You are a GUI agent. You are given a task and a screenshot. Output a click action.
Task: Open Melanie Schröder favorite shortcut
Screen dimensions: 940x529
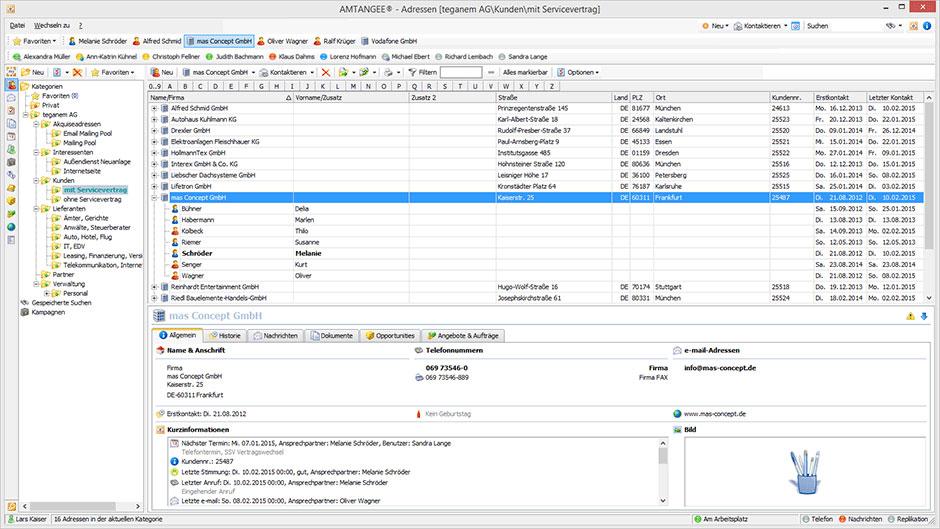[97, 41]
